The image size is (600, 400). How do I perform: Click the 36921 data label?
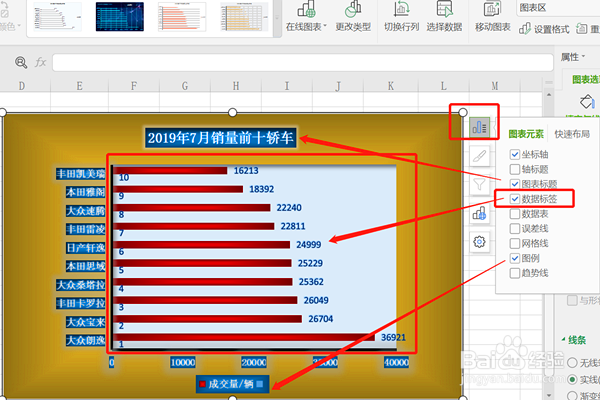393,337
